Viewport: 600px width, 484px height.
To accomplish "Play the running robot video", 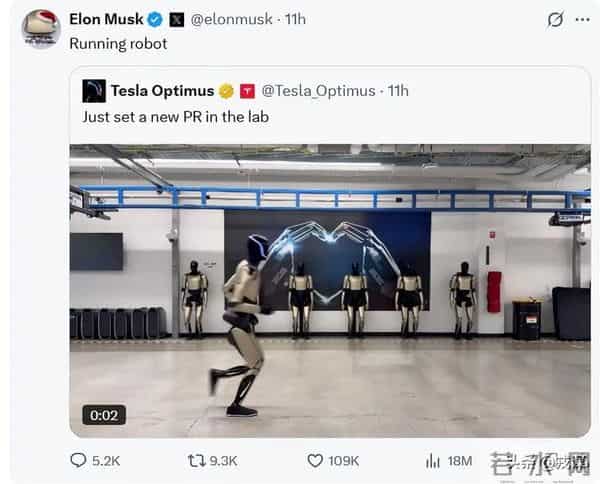I will (x=329, y=290).
